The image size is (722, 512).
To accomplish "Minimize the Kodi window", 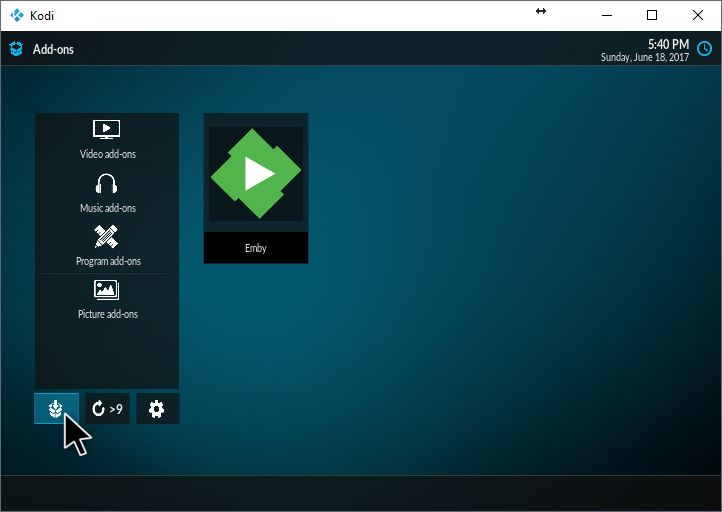I will 607,15.
